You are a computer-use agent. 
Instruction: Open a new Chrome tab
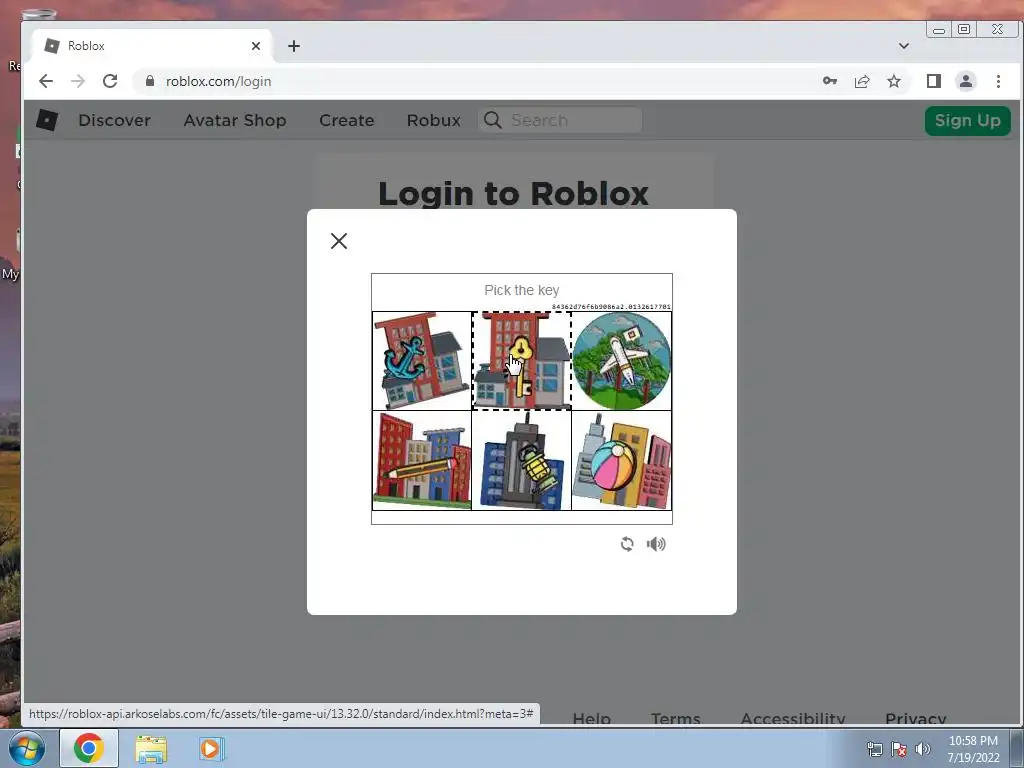click(x=294, y=46)
